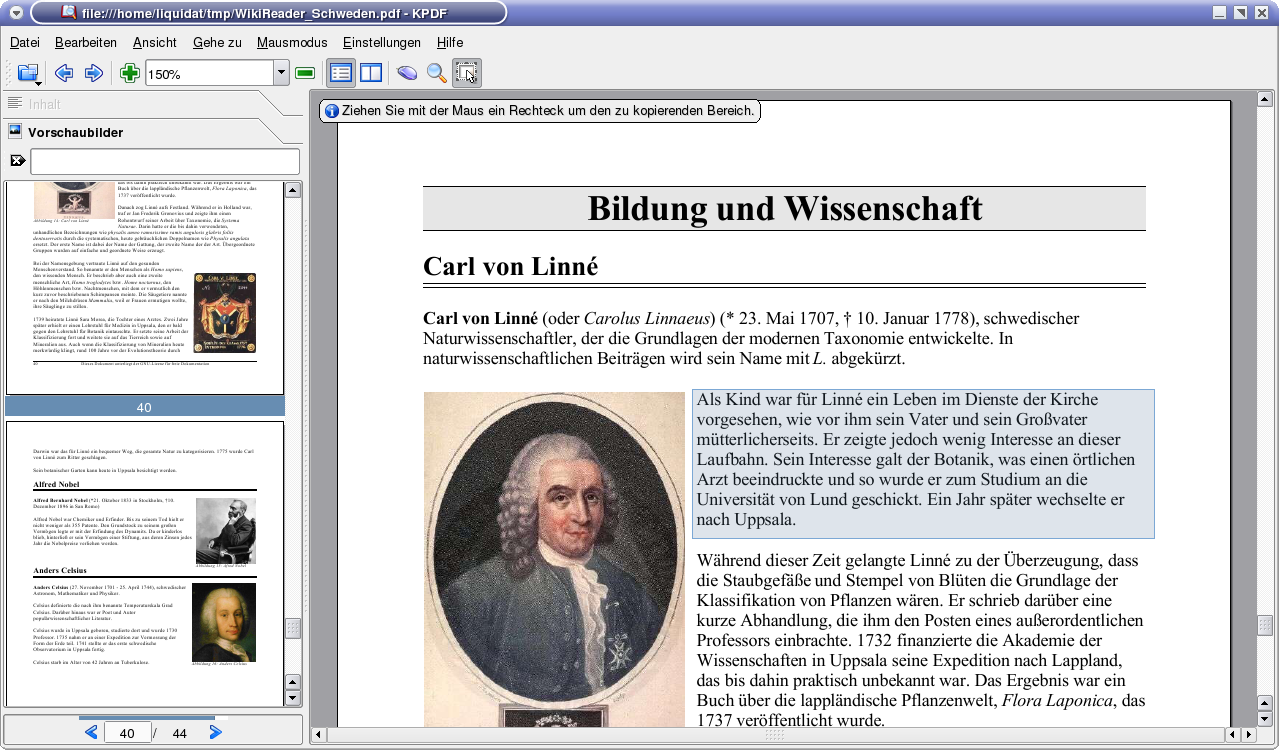Go forward using the right arrow toolbar icon
The image size is (1279, 750).
point(94,73)
